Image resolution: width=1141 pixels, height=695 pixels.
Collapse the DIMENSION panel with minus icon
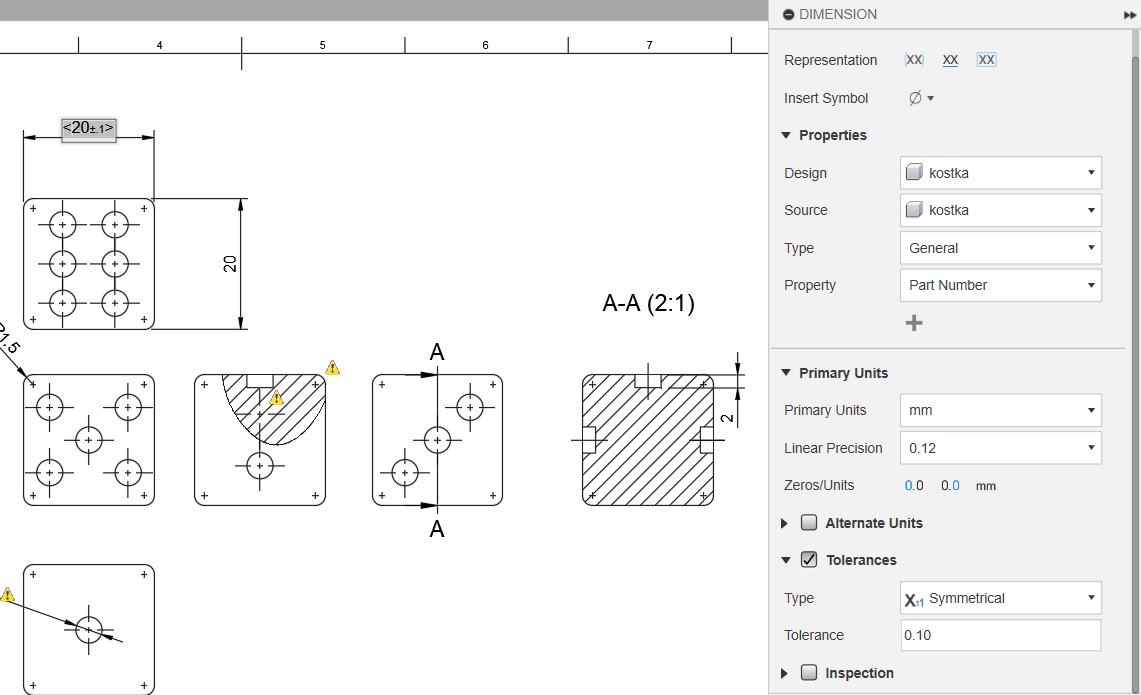[788, 15]
